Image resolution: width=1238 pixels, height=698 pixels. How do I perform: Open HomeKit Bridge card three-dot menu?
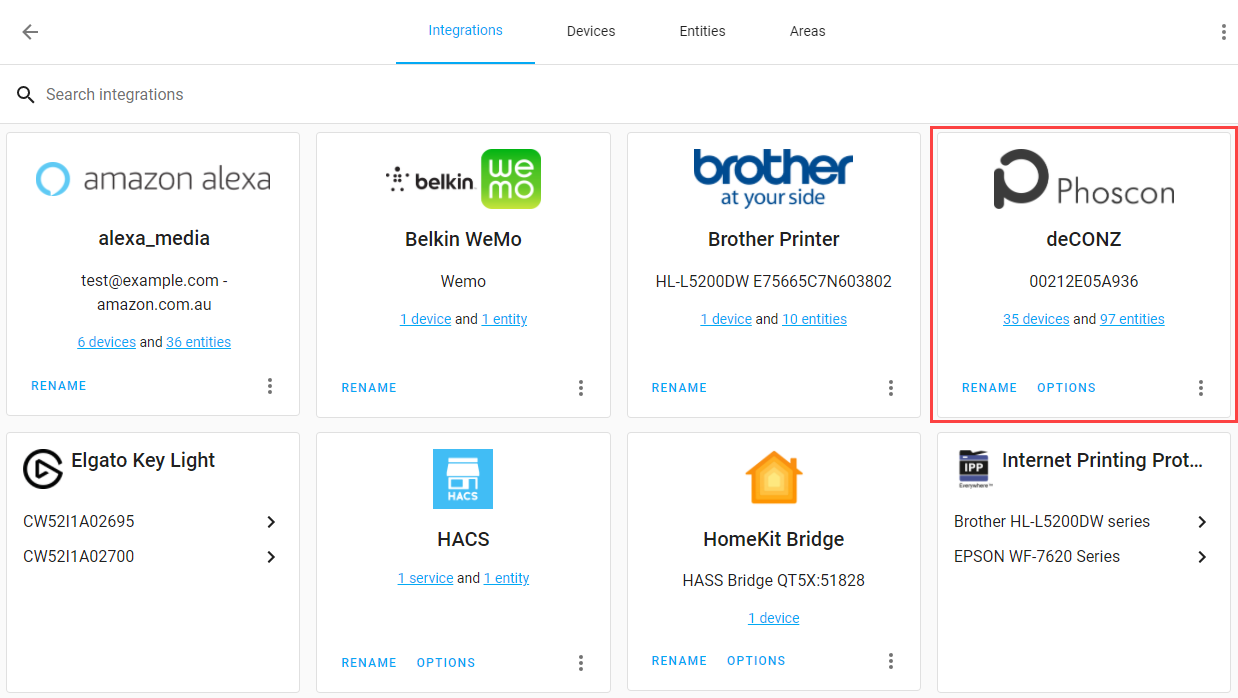[891, 661]
